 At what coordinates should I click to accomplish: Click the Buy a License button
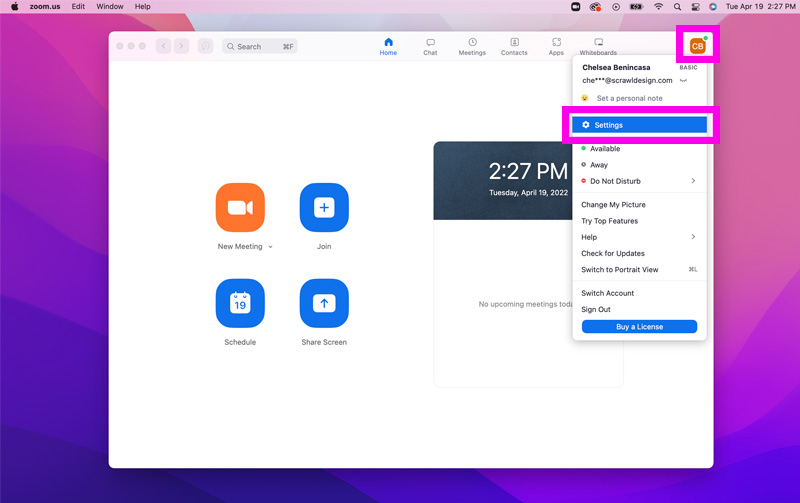[639, 326]
